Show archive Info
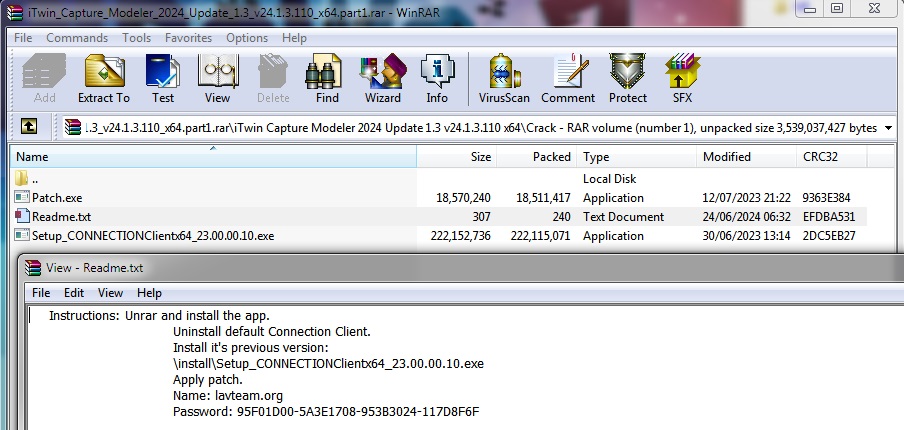904x430 pixels. click(x=437, y=79)
